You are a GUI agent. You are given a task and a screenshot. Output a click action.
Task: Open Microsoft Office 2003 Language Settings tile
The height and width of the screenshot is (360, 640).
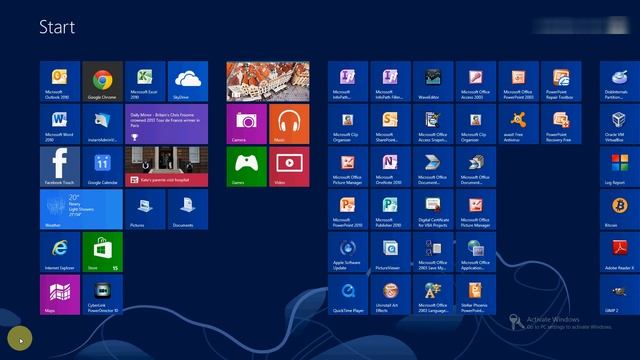coord(433,295)
